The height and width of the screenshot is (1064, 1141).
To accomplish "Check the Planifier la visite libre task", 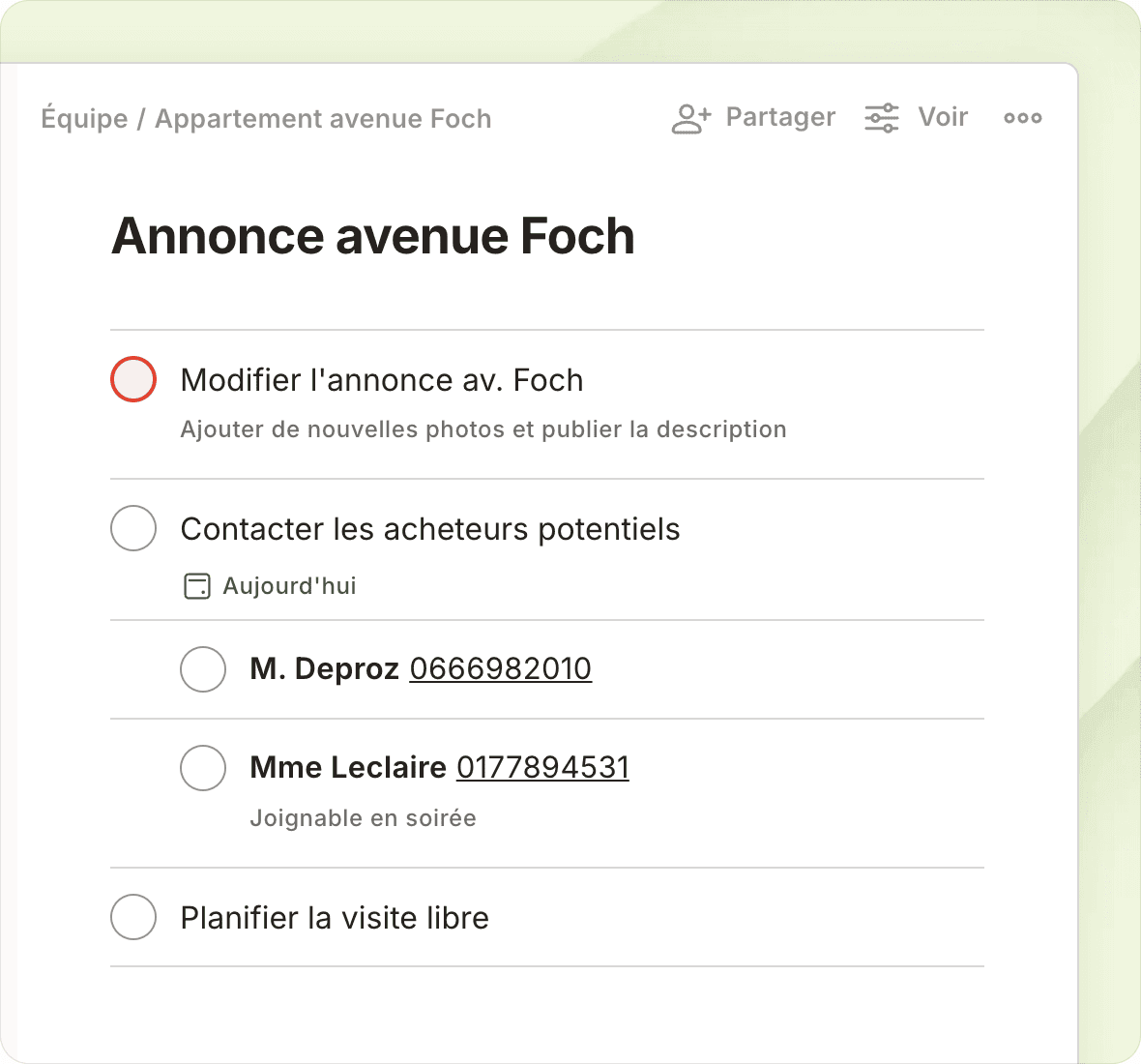I will [x=133, y=917].
